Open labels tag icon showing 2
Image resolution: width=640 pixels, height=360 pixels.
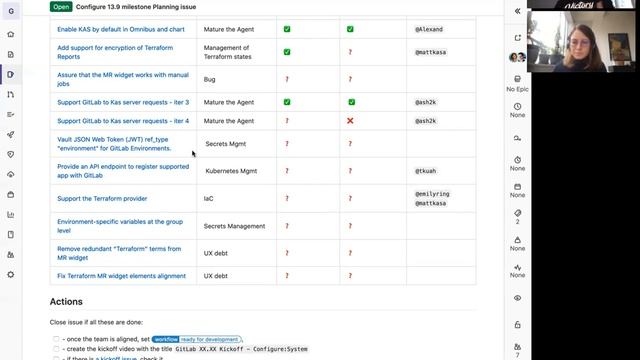click(x=517, y=217)
